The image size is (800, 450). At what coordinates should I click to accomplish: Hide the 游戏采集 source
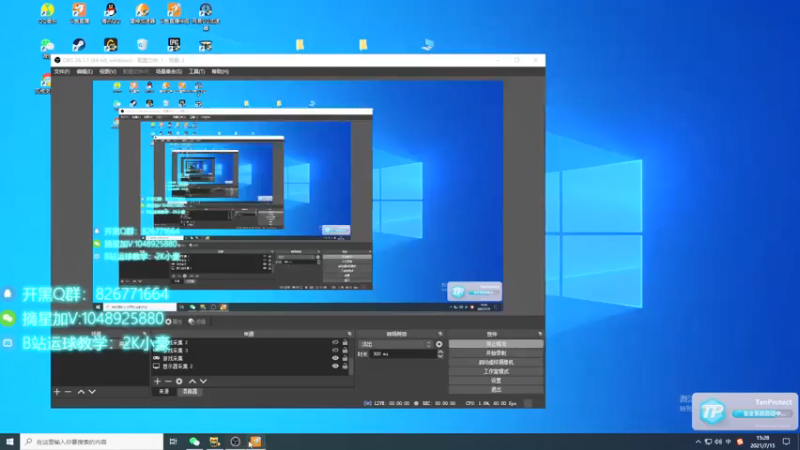(335, 358)
